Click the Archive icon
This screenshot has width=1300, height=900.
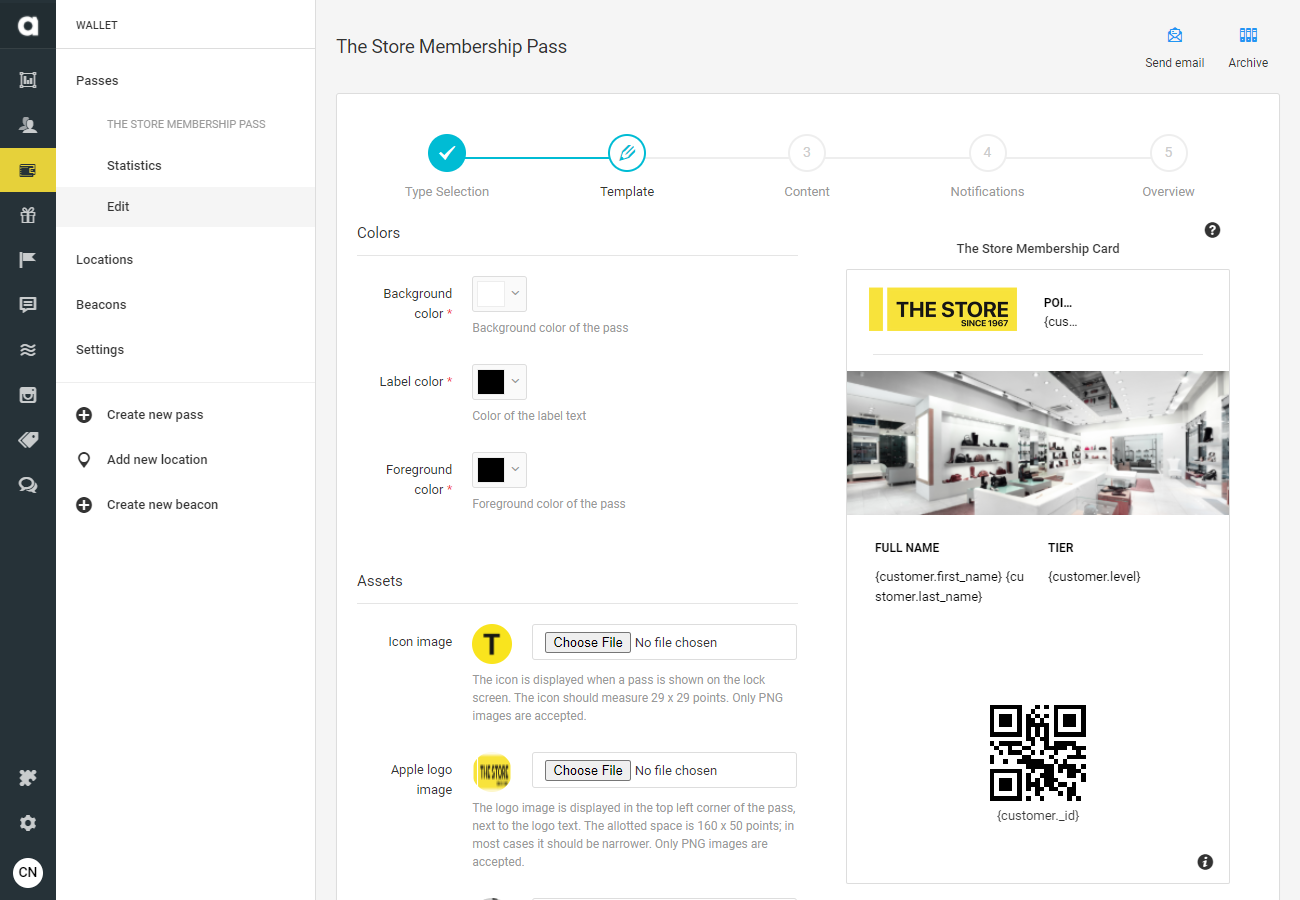1248,35
